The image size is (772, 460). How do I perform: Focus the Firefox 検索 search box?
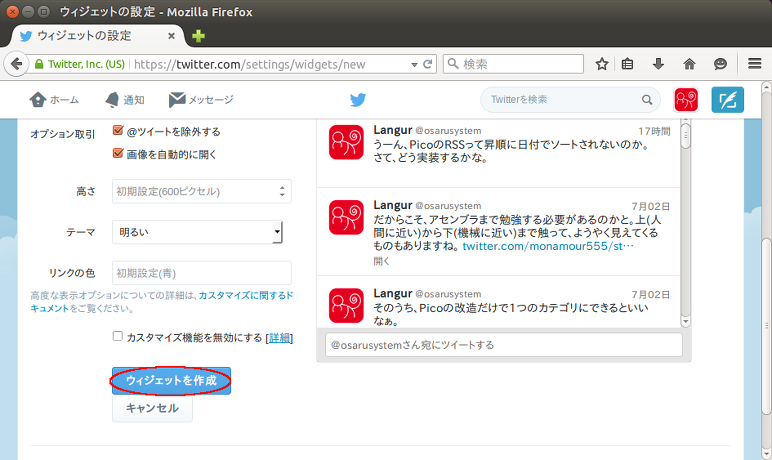click(514, 64)
